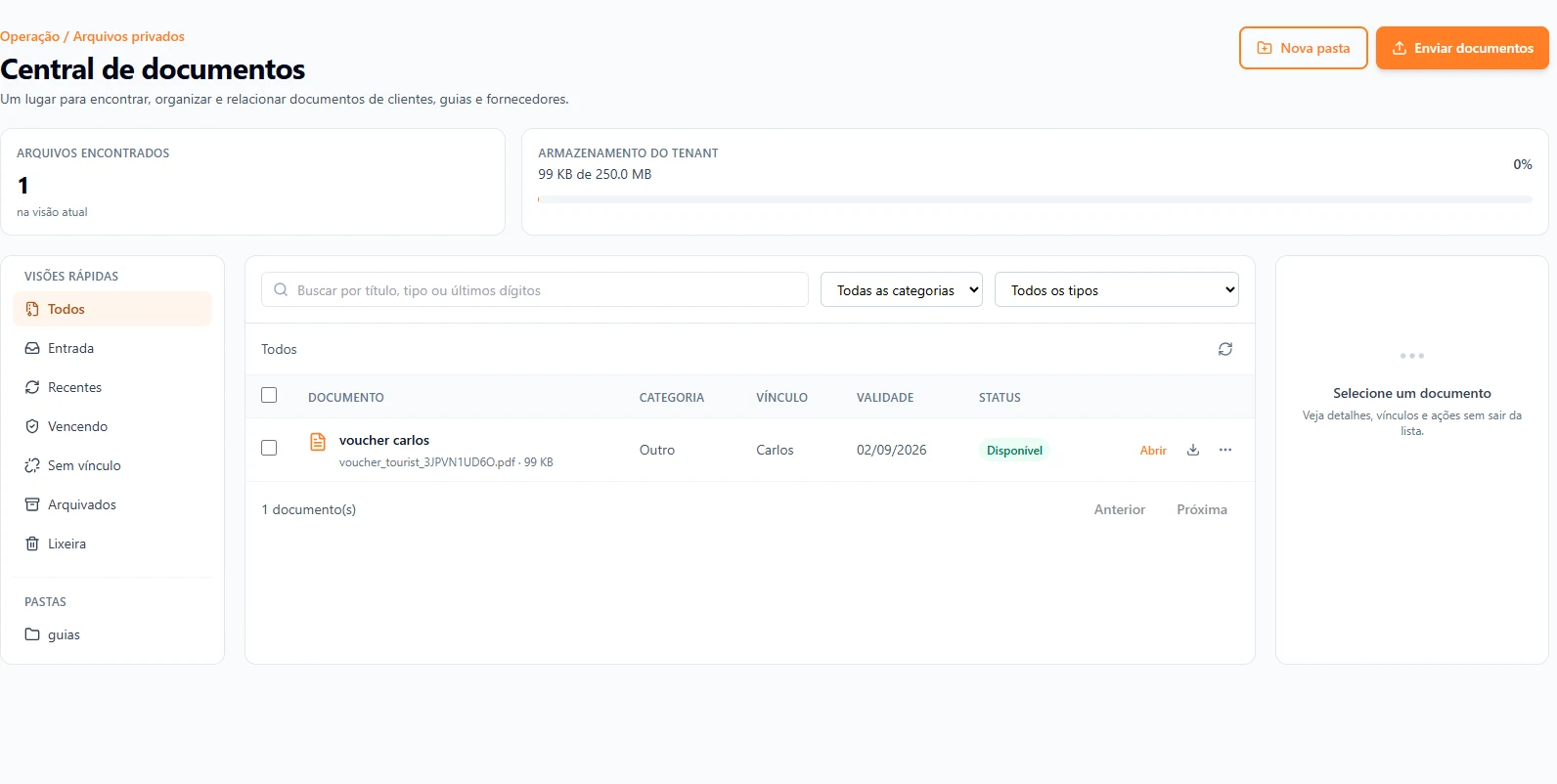Click the Entrada inbox icon
This screenshot has width=1557, height=784.
(32, 348)
